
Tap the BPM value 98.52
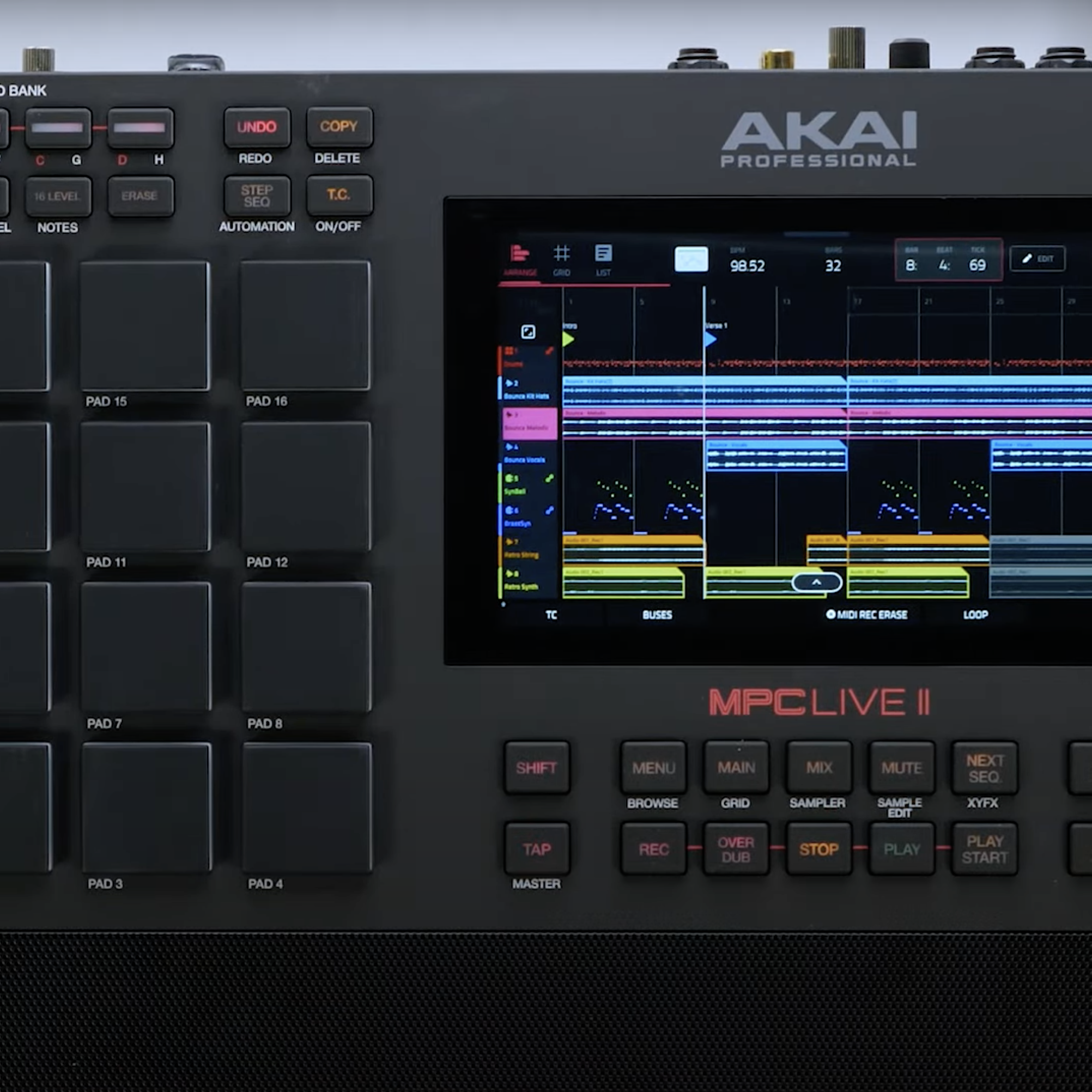point(747,266)
